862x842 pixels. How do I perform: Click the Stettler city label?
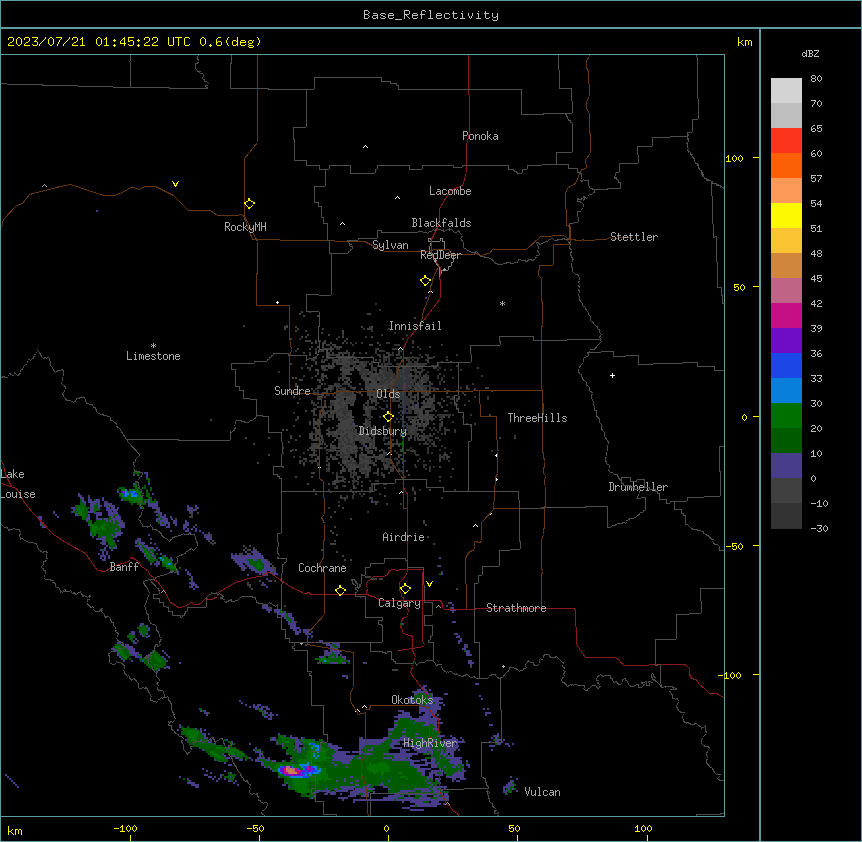634,237
